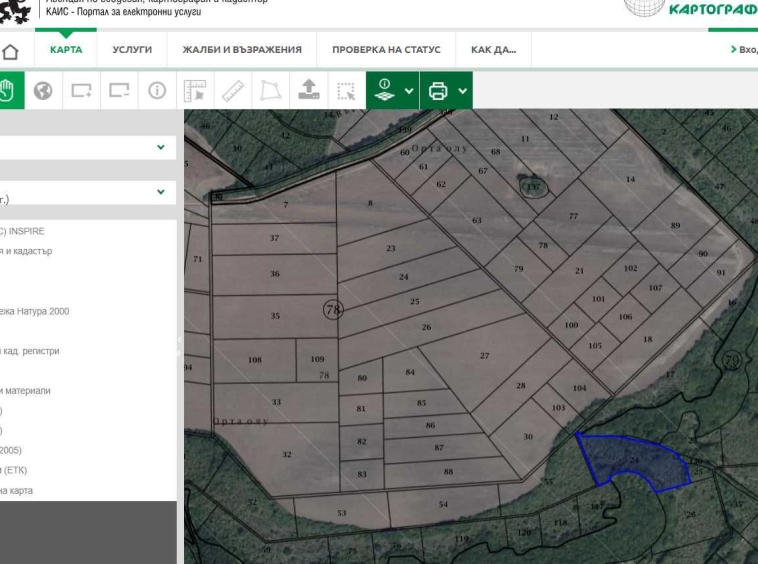Viewport: 758px width, 564px height.
Task: Click the globe full extent icon
Action: [42, 90]
